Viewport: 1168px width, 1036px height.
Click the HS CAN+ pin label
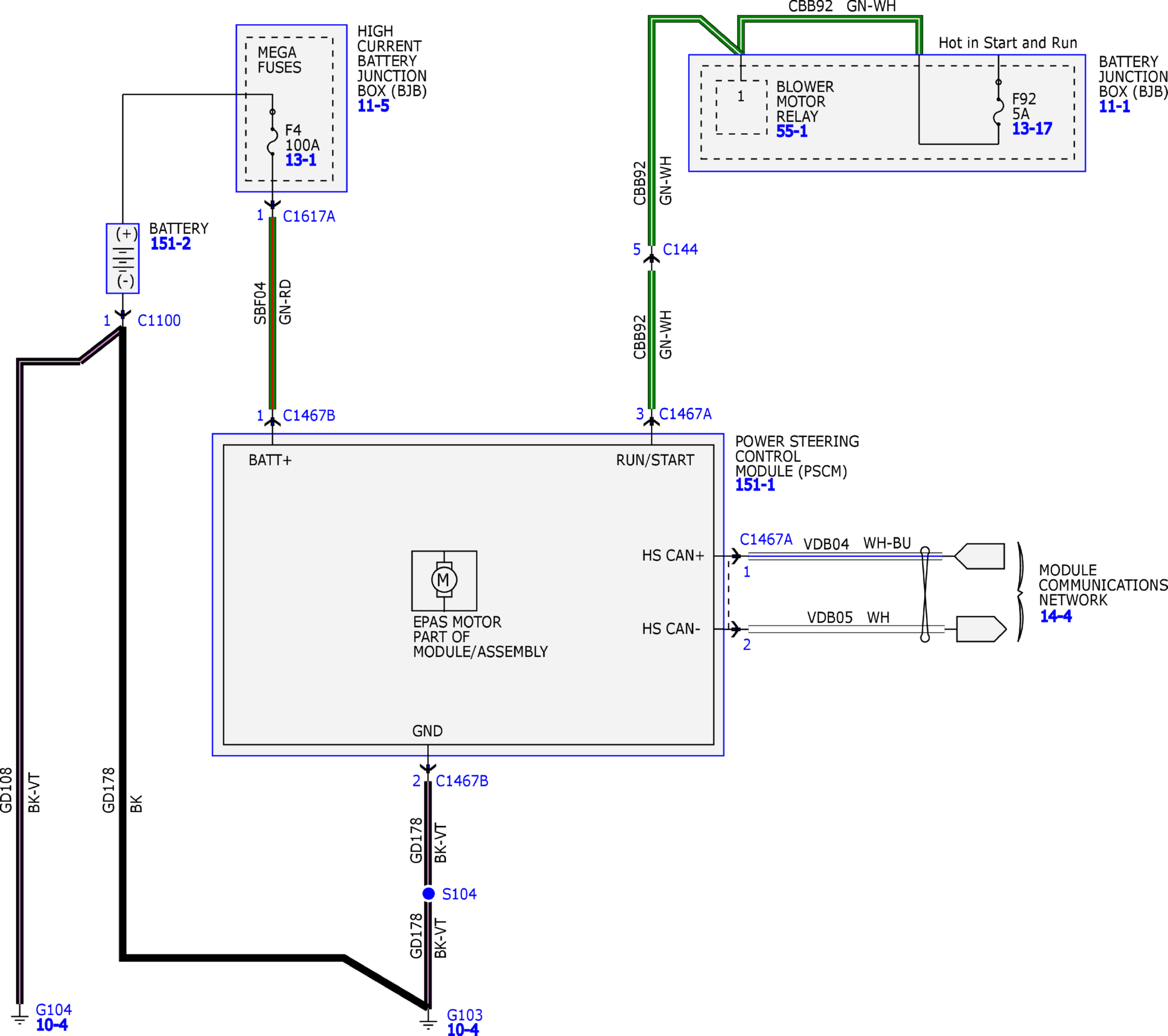pos(673,556)
